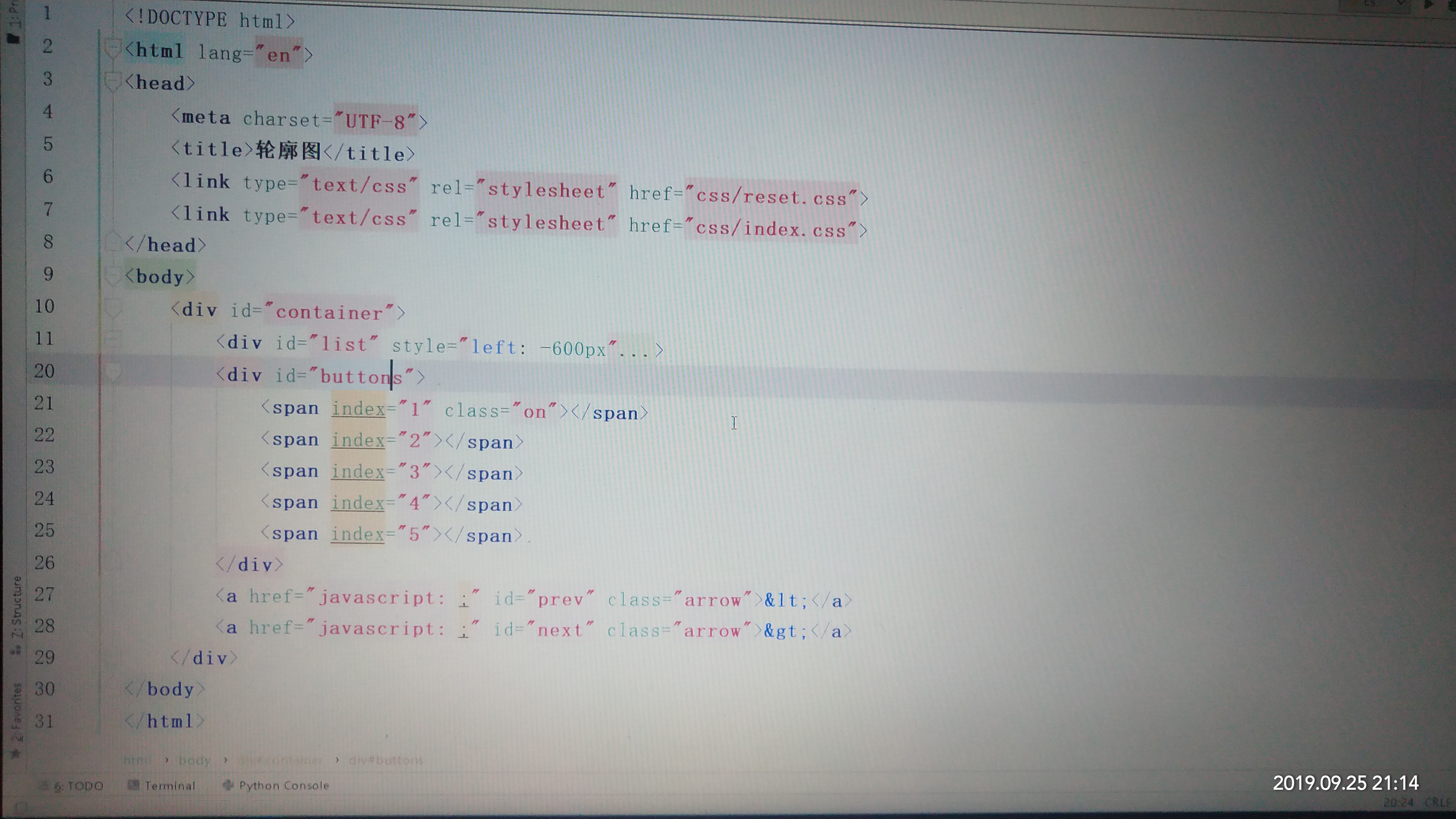This screenshot has width=1456, height=819.
Task: Click the Python Console icon
Action: coord(228,785)
